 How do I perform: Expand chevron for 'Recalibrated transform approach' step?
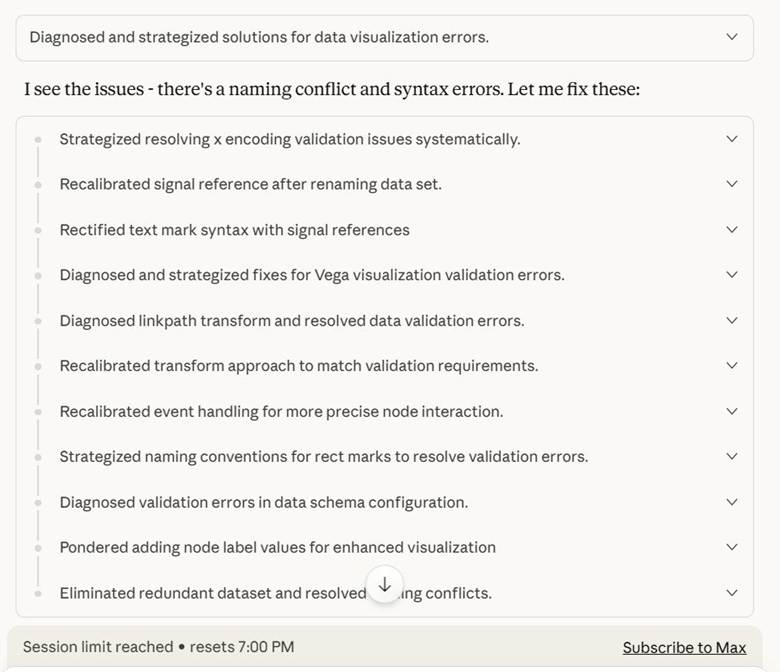732,366
